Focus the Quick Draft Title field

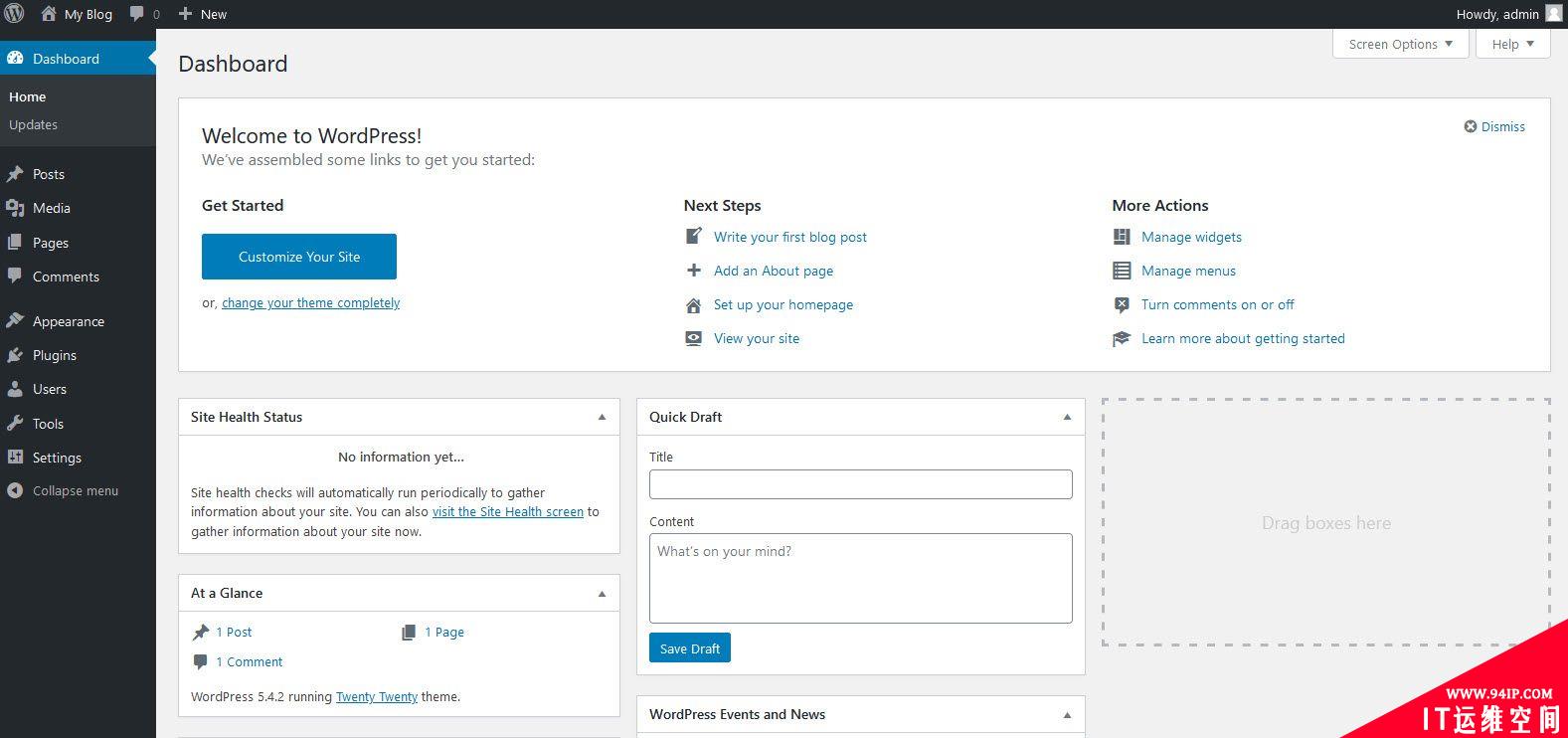[x=861, y=484]
